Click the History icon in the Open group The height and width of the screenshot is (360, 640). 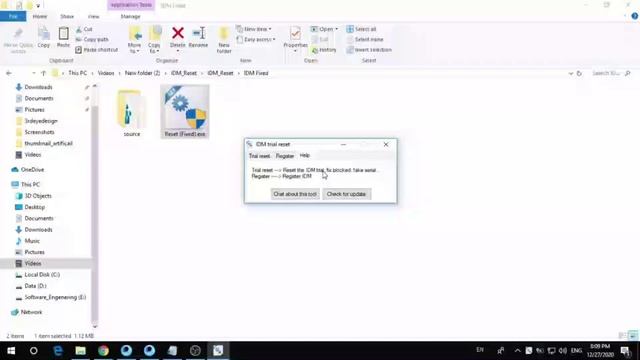pyautogui.click(x=315, y=50)
